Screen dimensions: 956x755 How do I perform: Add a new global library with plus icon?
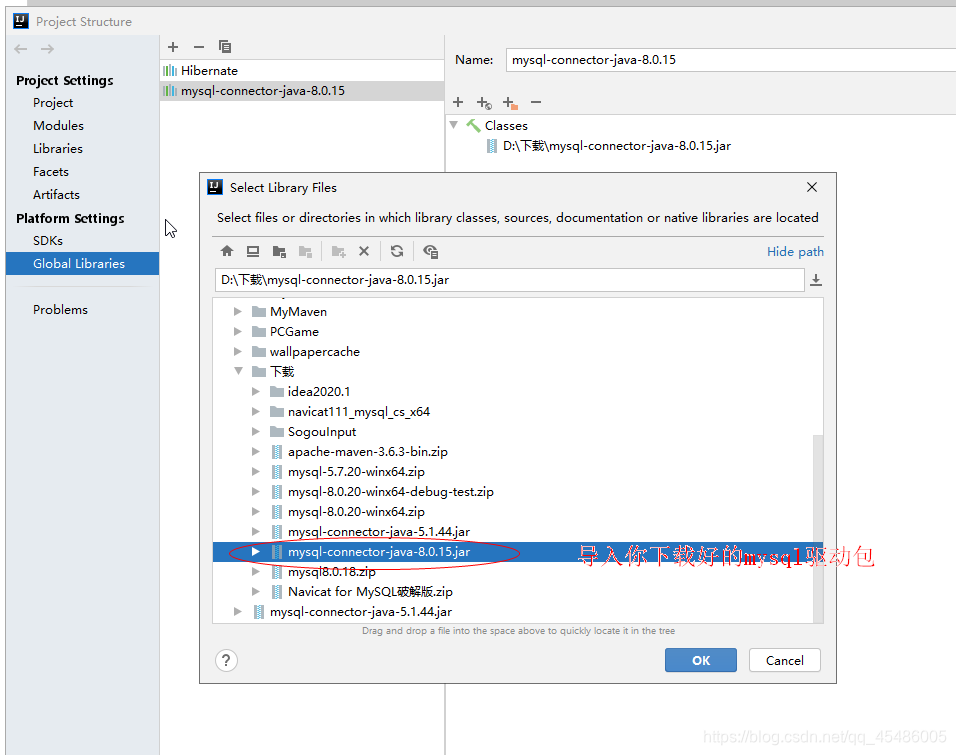(x=173, y=47)
